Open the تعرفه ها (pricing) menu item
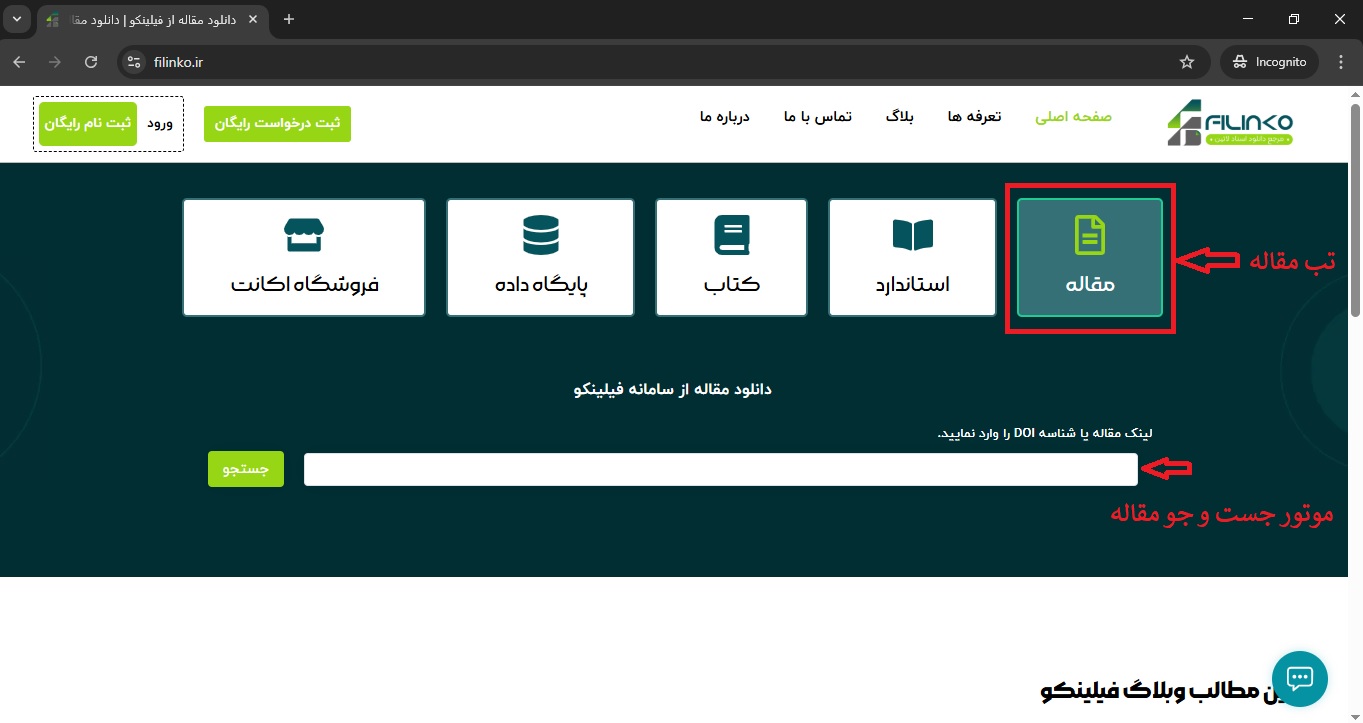This screenshot has width=1363, height=723. (x=975, y=117)
